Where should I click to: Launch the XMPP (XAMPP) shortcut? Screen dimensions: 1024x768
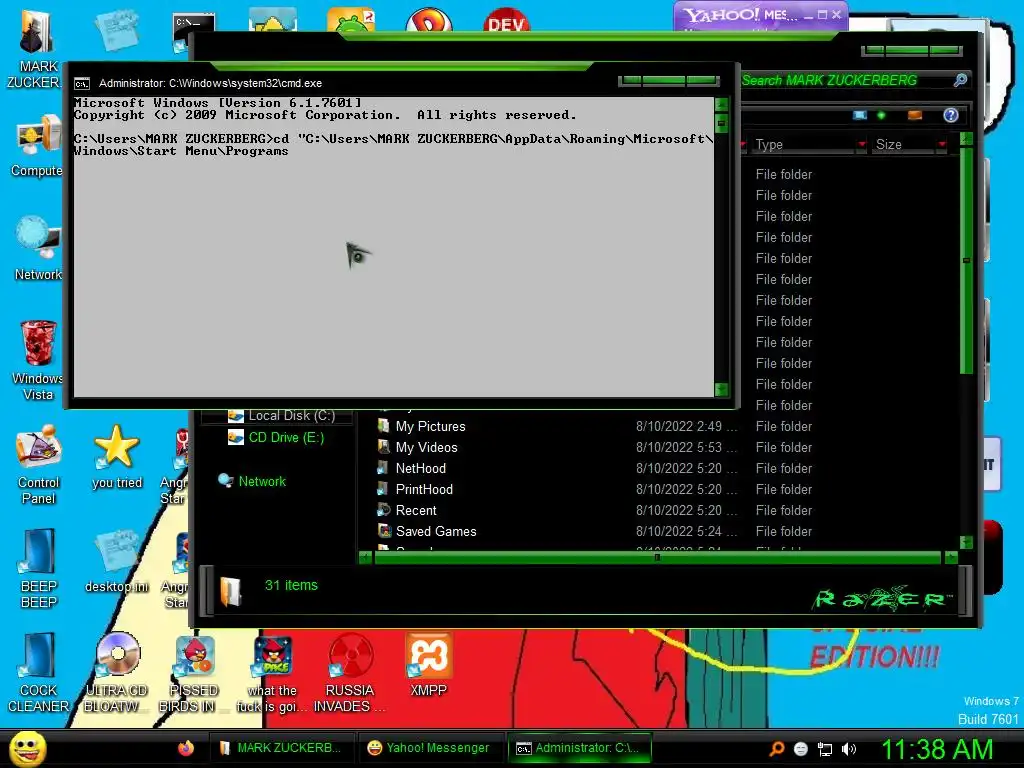click(x=428, y=665)
